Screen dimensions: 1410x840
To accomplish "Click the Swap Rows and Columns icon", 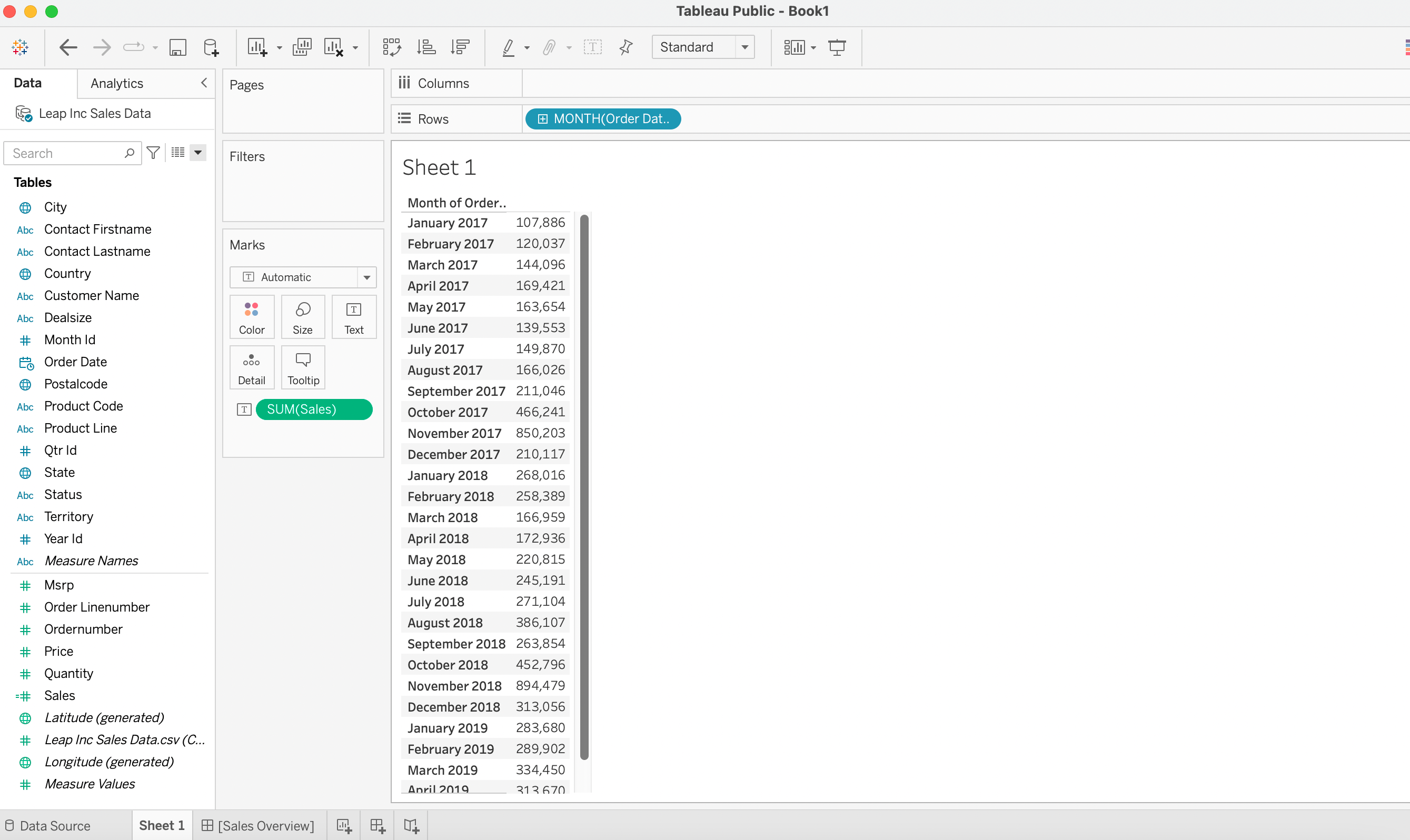I will (391, 47).
